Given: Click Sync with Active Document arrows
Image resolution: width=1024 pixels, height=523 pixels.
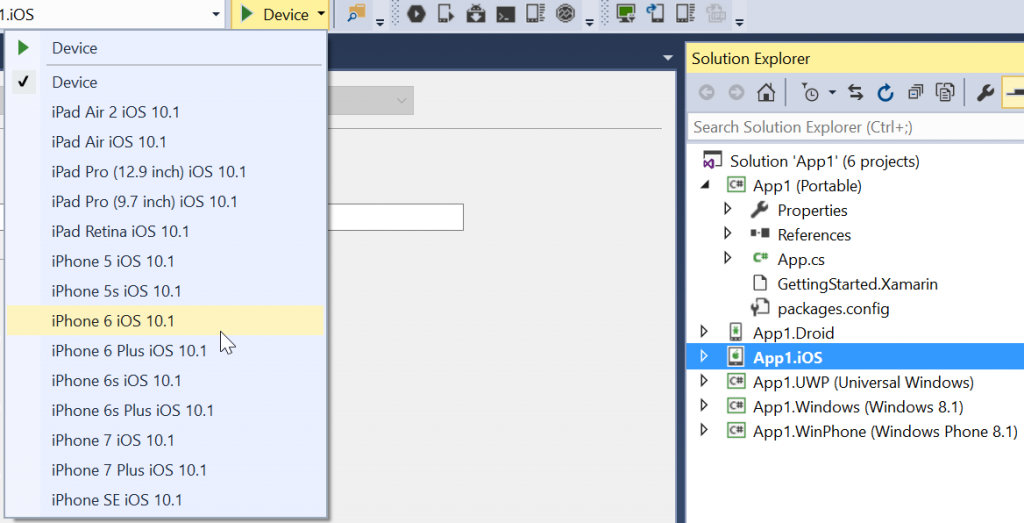Looking at the screenshot, I should (856, 93).
